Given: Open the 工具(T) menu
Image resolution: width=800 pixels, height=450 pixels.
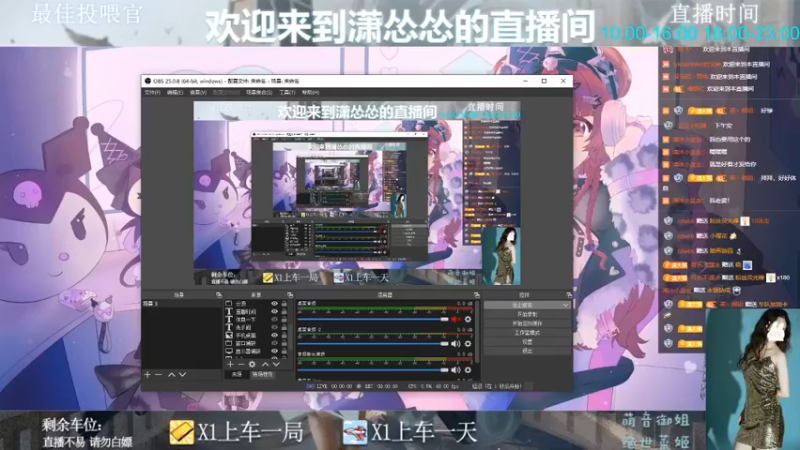Looking at the screenshot, I should tap(287, 92).
